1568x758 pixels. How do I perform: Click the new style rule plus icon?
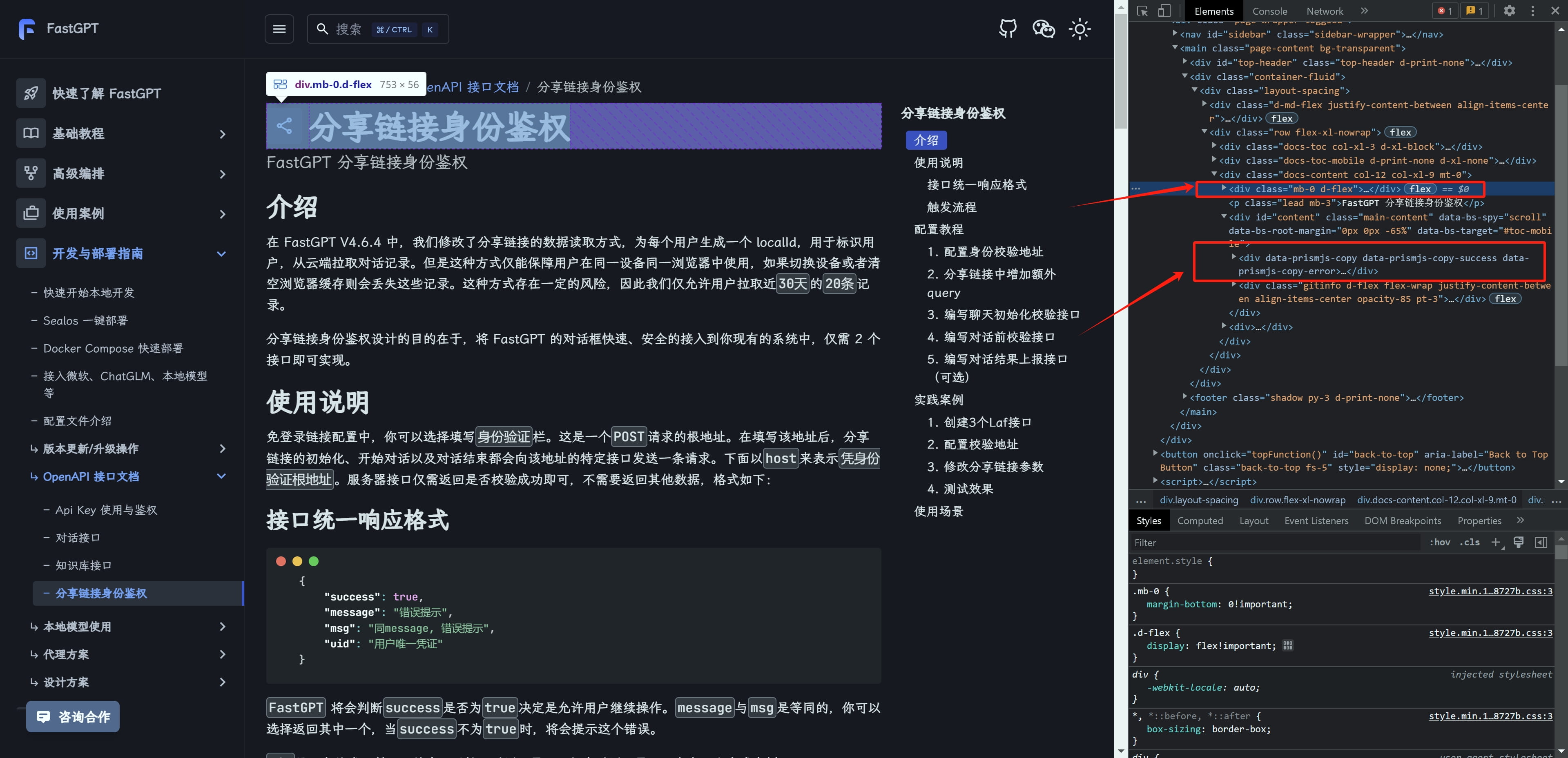coord(1495,542)
